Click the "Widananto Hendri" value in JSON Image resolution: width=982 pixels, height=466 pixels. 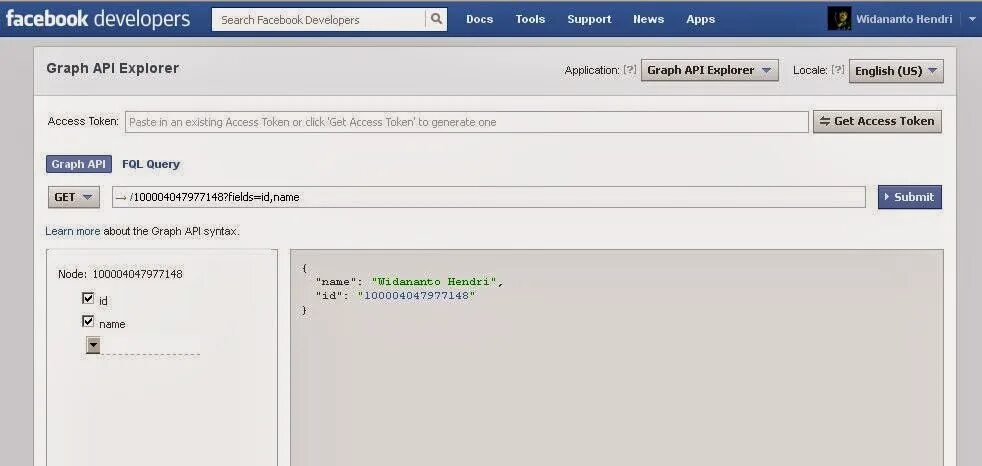coord(435,282)
